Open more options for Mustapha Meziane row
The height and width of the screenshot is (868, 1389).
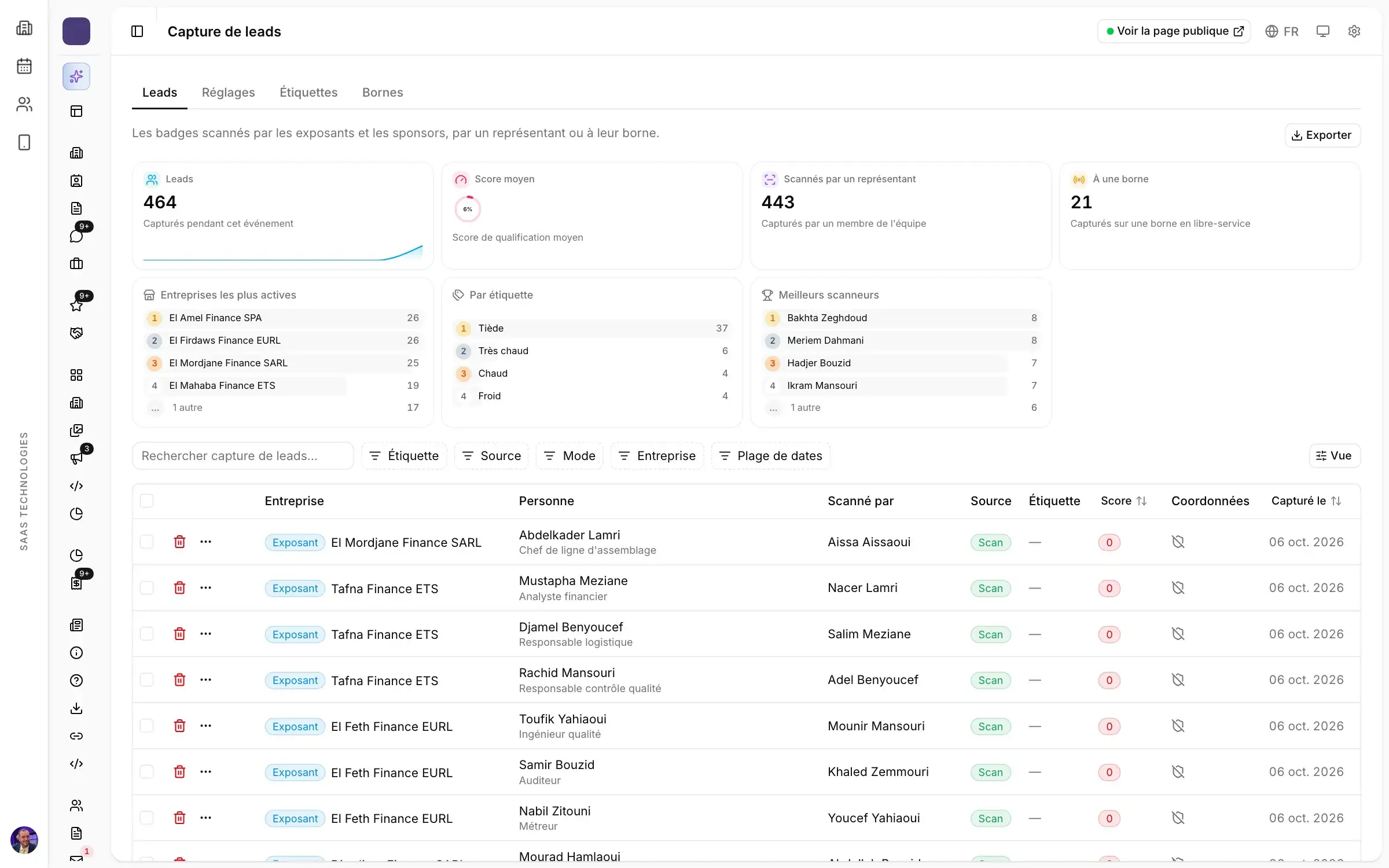pyautogui.click(x=205, y=588)
